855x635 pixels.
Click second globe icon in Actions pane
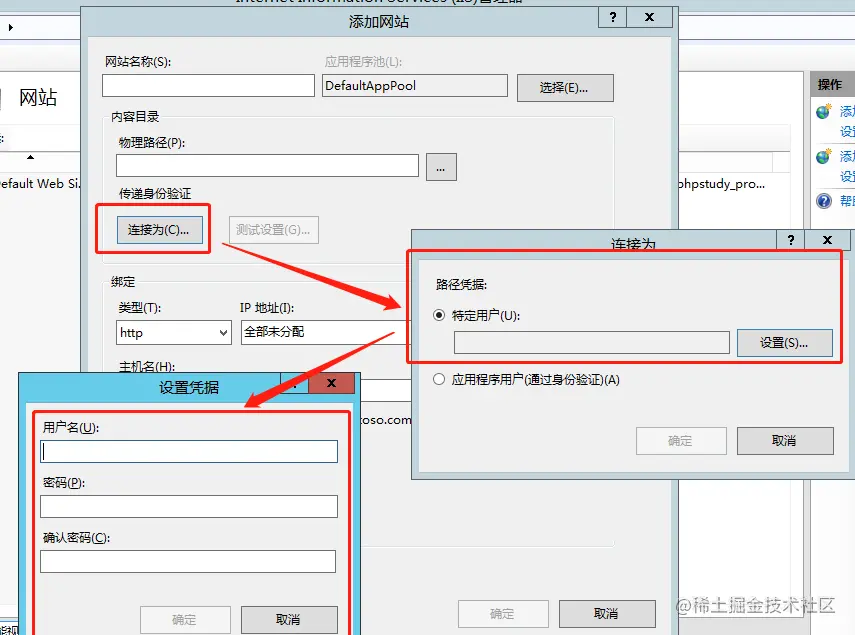(x=824, y=156)
